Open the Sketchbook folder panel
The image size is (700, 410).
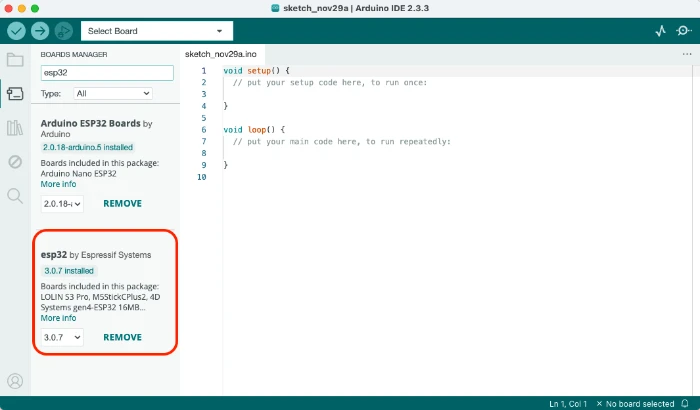click(15, 59)
